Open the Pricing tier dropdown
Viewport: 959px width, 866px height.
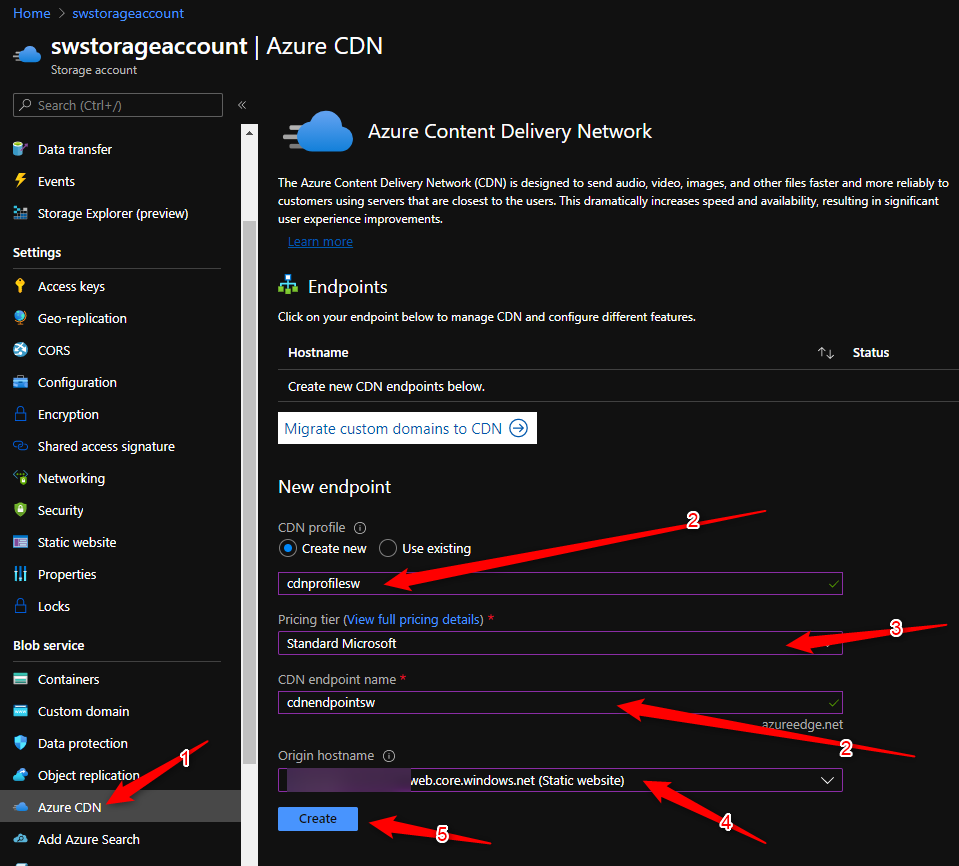(x=559, y=643)
